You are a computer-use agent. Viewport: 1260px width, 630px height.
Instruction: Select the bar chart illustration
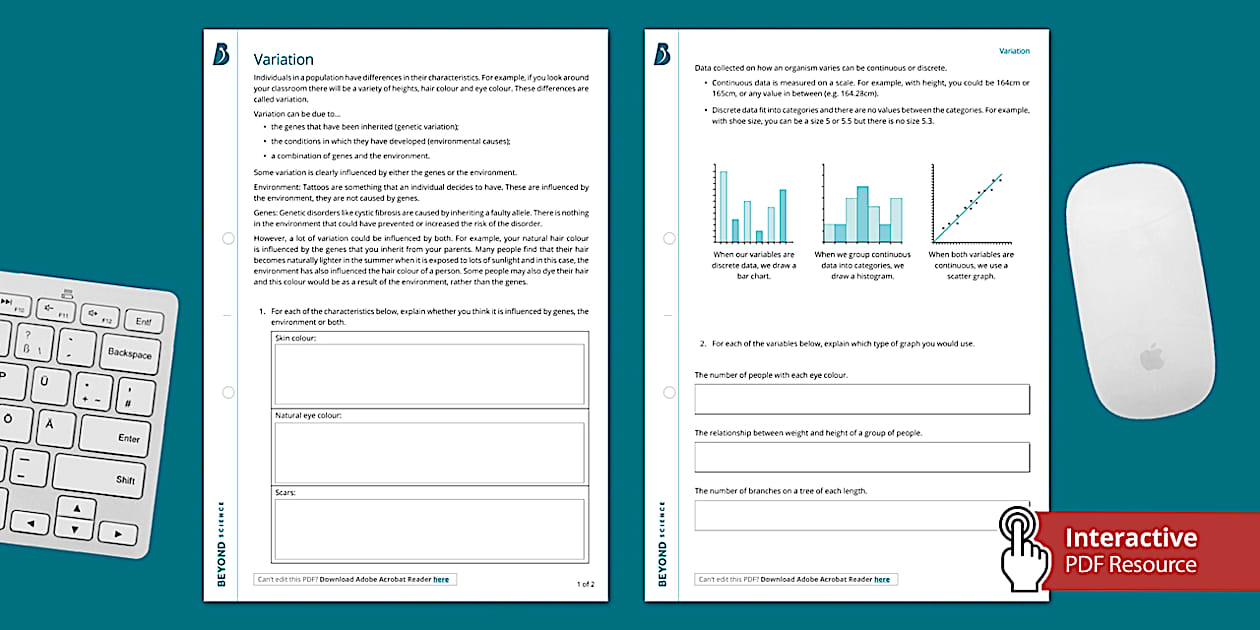click(754, 204)
